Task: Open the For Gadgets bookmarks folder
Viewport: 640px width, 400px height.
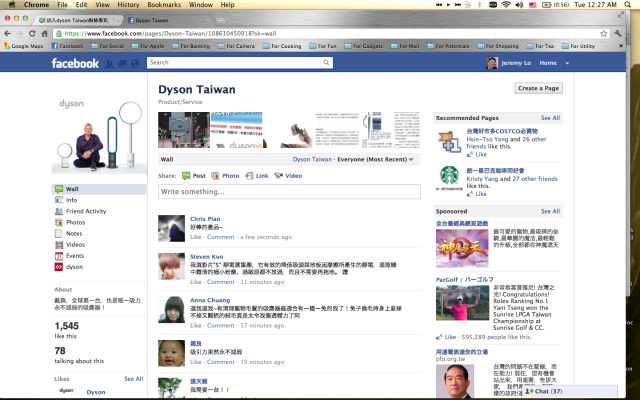Action: point(364,46)
